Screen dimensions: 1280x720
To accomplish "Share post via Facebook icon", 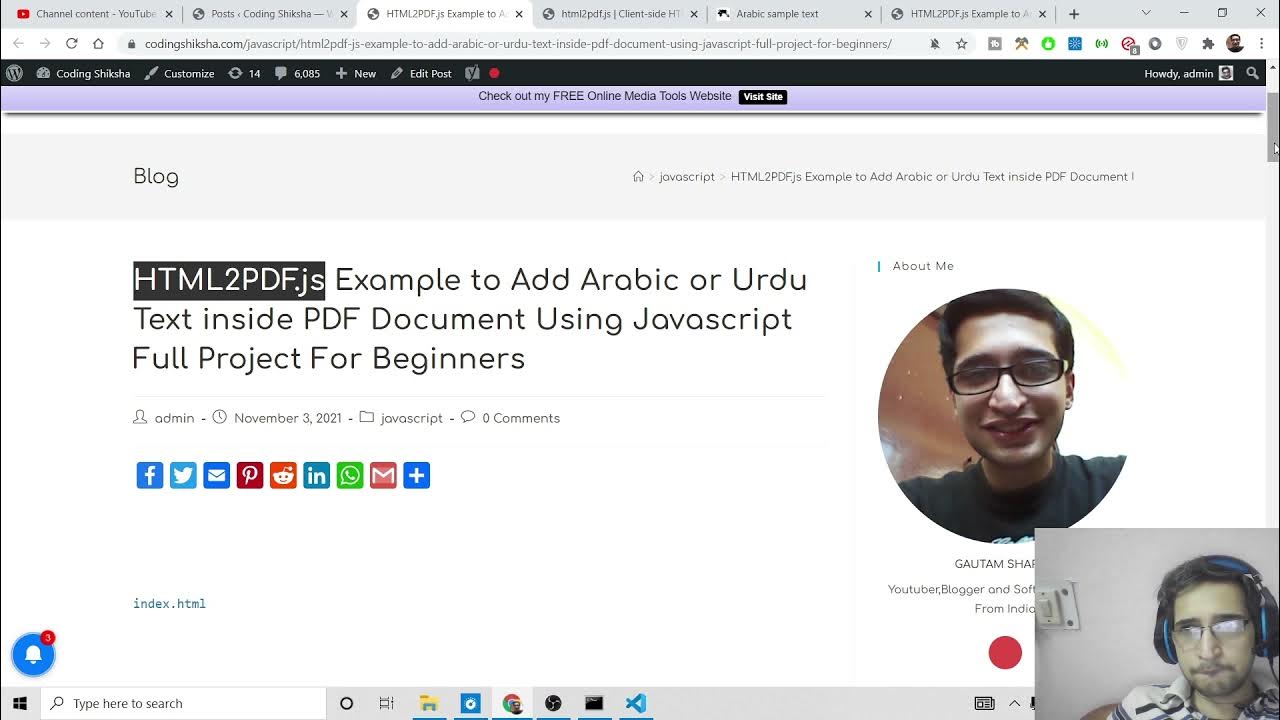I will 150,475.
